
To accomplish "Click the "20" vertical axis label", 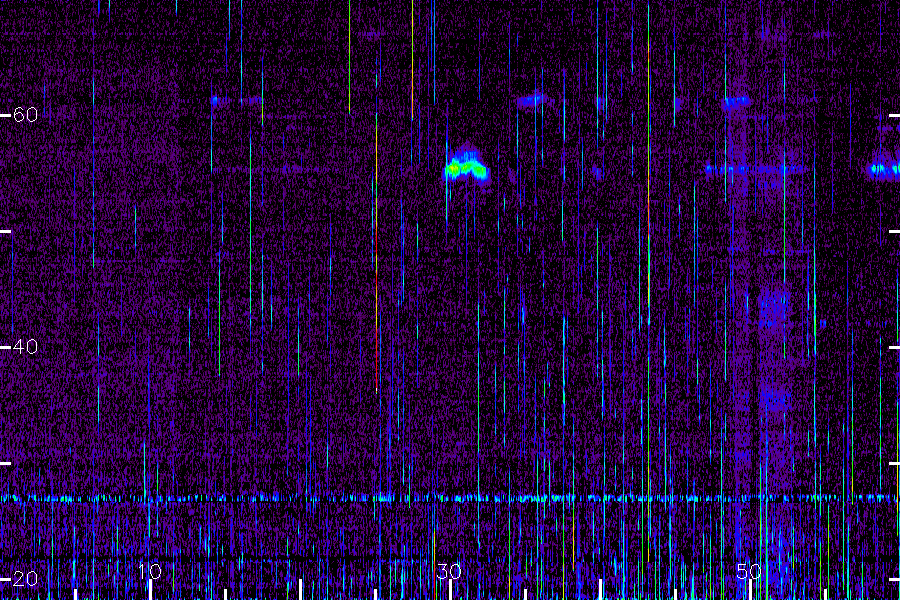I will coord(25,579).
